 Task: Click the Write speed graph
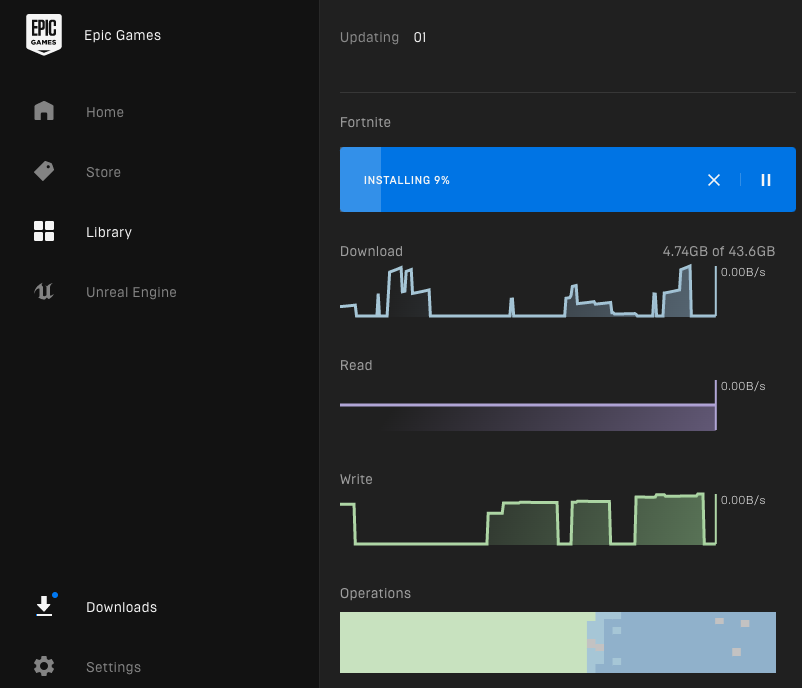(x=528, y=519)
